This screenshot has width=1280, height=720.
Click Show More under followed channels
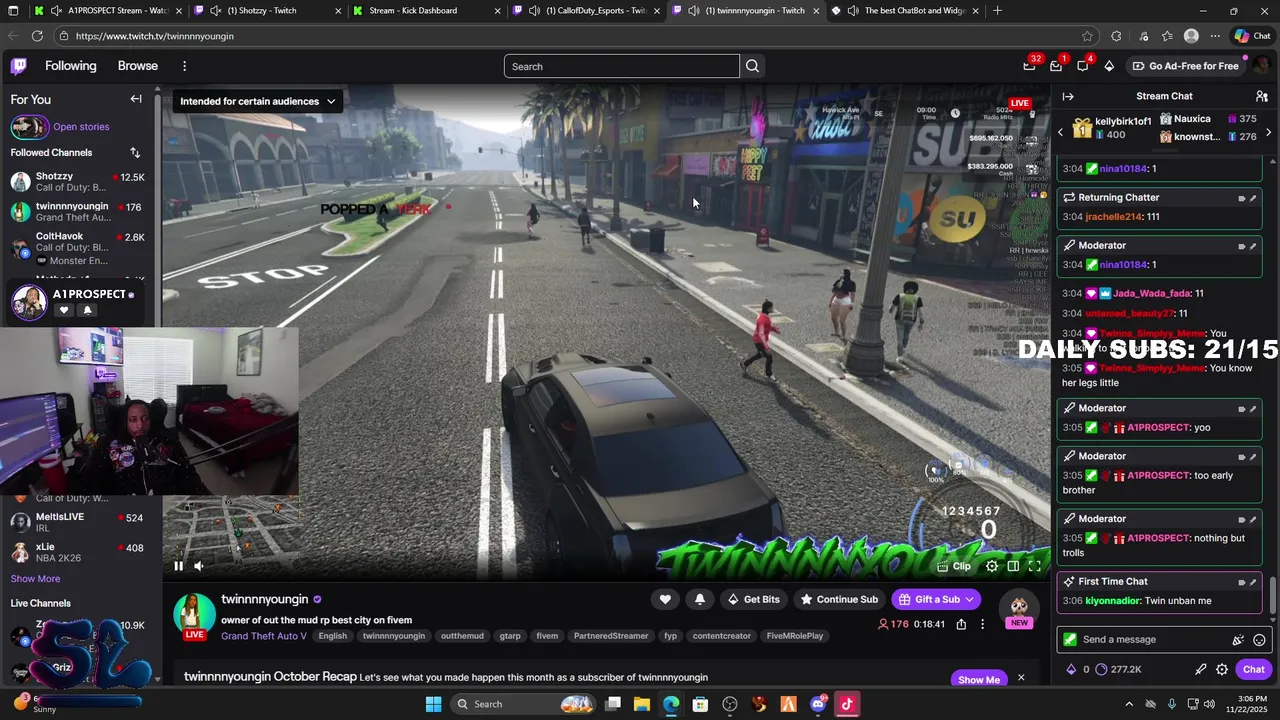coord(35,578)
